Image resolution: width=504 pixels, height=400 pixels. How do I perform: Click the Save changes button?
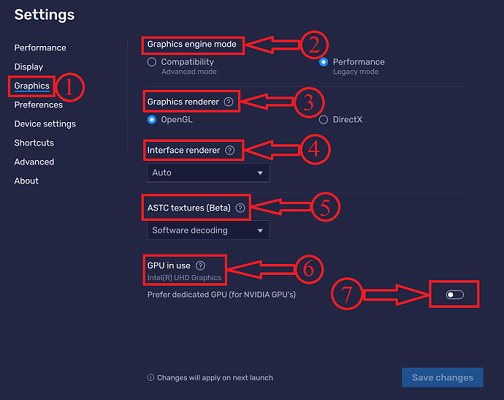(x=442, y=377)
